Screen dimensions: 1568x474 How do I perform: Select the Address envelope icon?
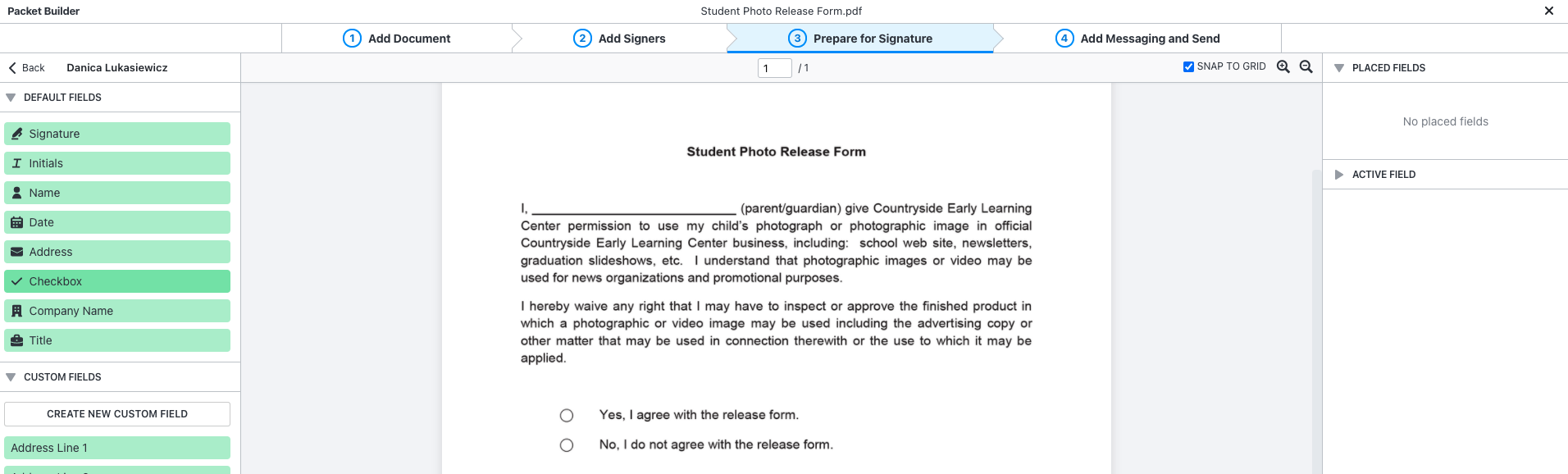(x=16, y=252)
